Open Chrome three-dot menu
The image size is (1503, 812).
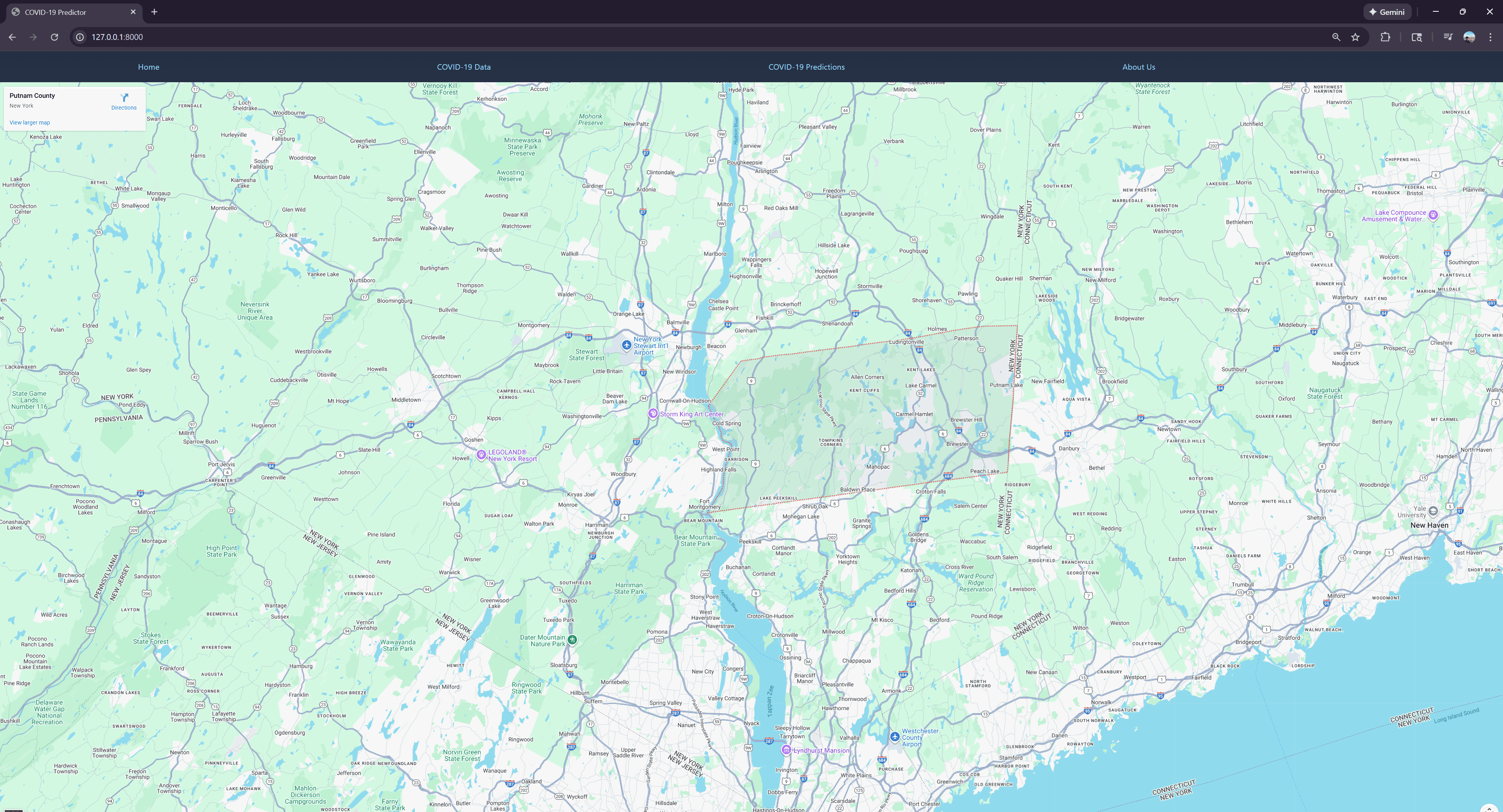click(1490, 37)
